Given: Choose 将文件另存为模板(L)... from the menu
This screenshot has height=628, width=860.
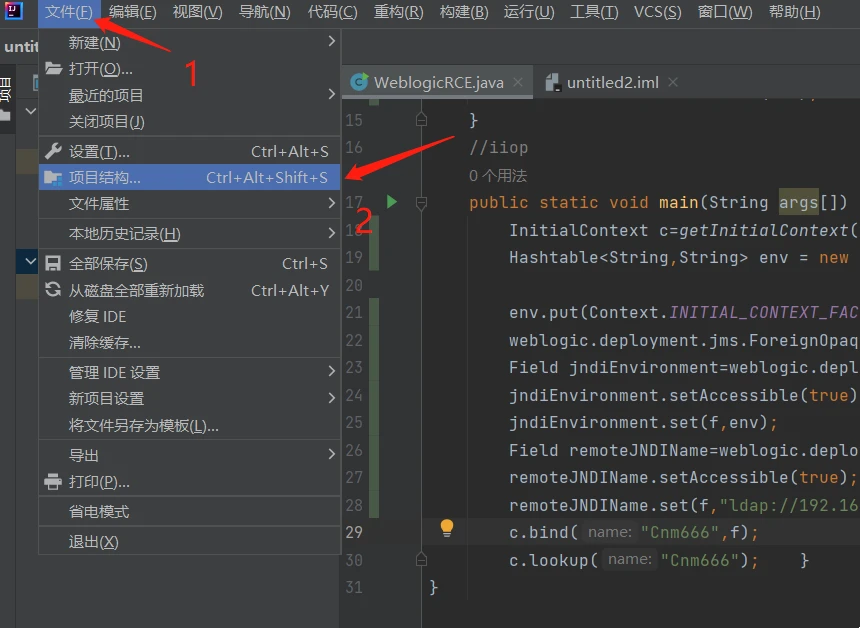Looking at the screenshot, I should click(190, 426).
